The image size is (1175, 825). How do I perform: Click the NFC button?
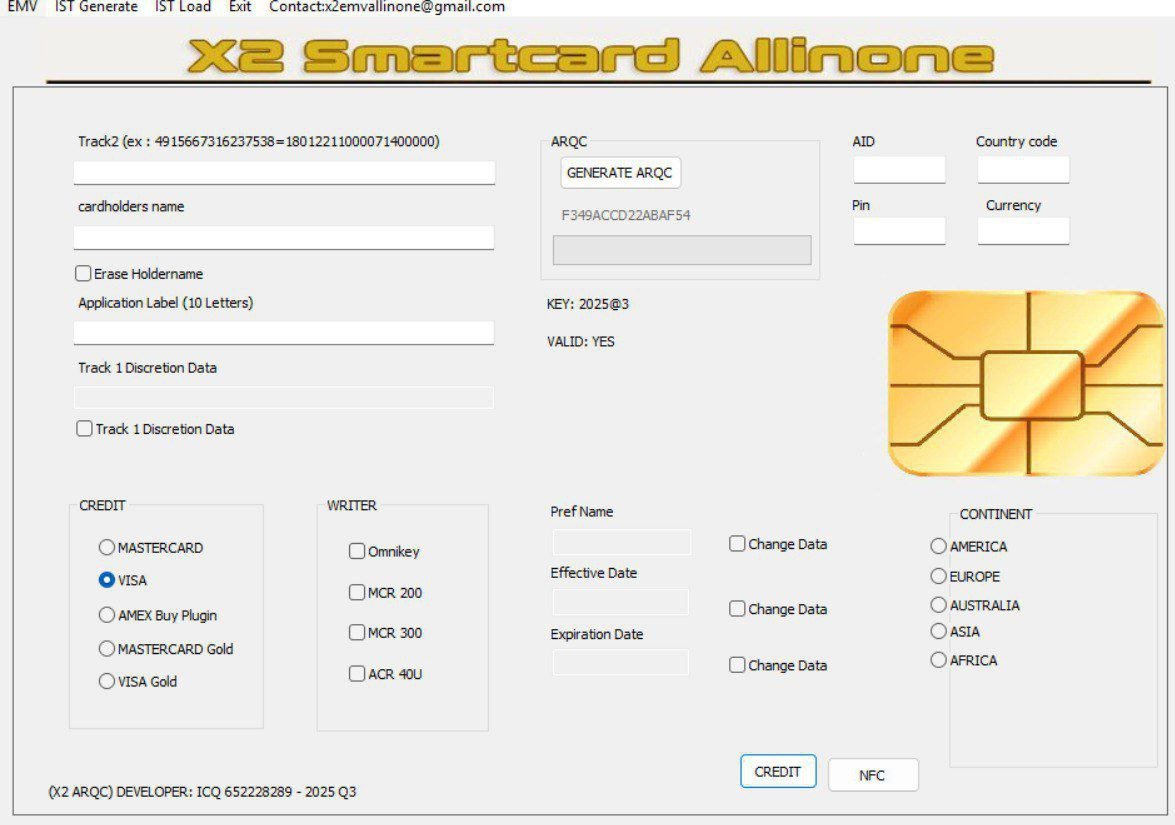[872, 775]
